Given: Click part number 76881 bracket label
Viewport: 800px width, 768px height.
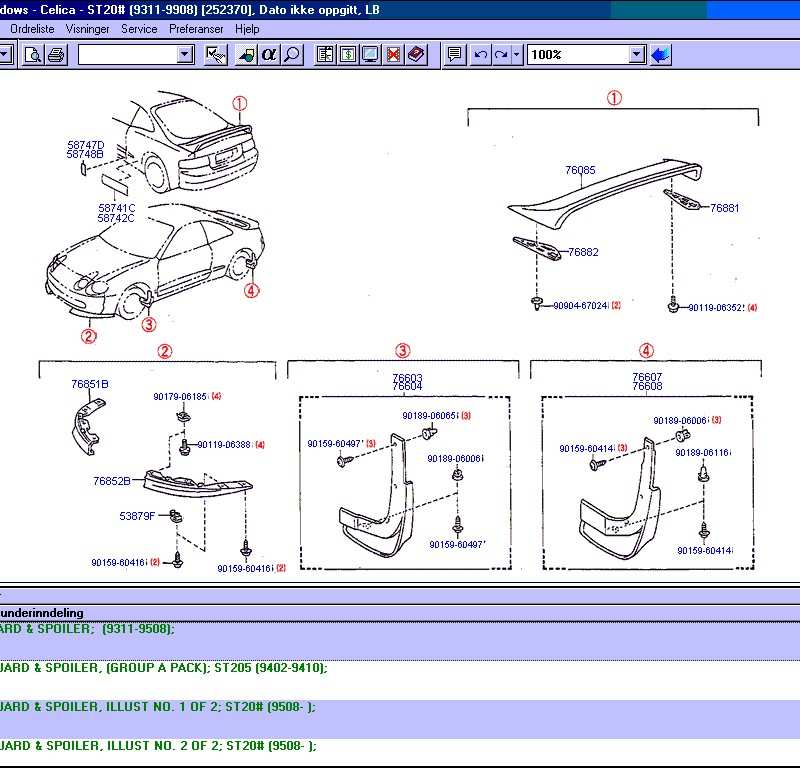Looking at the screenshot, I should tap(724, 208).
